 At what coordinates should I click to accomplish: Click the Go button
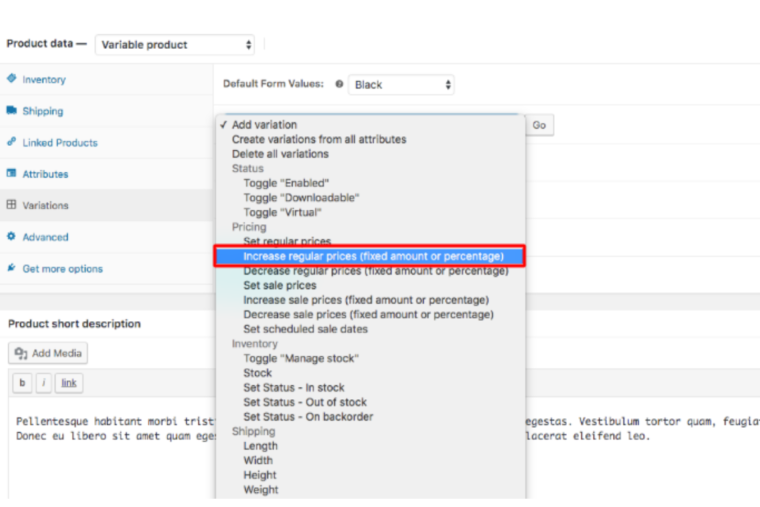pos(539,125)
